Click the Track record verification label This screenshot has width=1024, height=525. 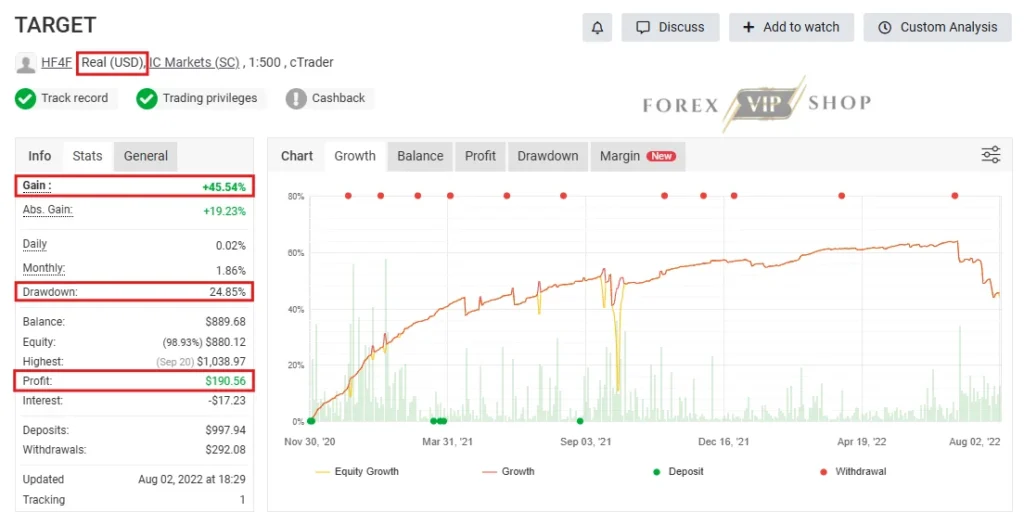74,98
